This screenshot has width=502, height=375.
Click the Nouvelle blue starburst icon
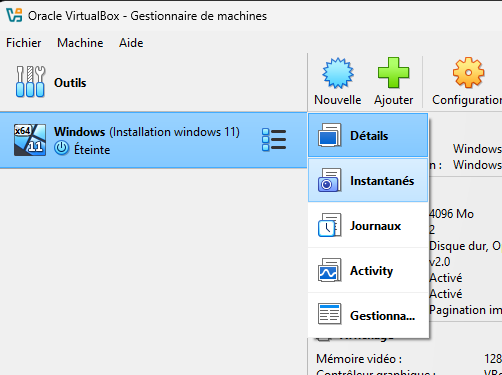338,73
